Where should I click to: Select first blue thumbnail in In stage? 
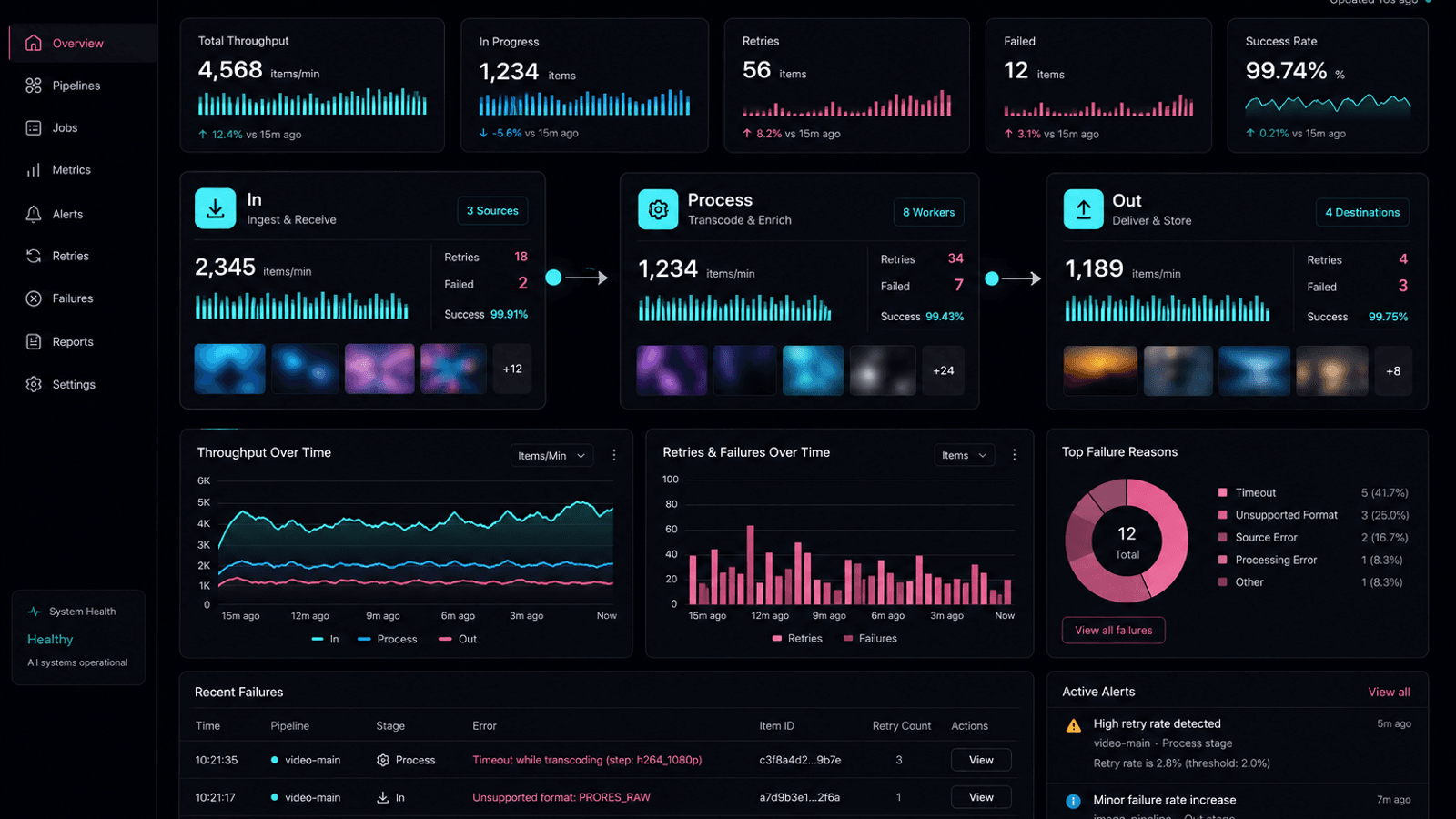tap(230, 369)
